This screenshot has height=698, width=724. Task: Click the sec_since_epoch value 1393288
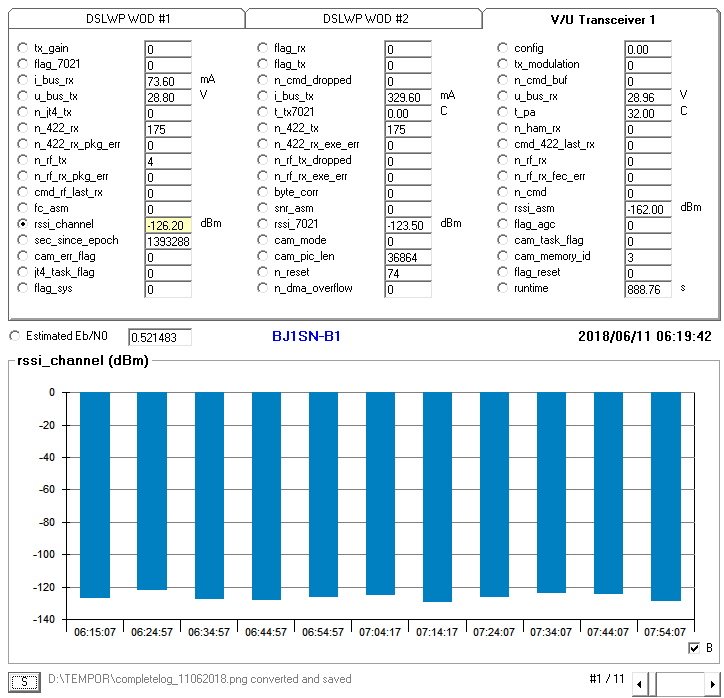(168, 241)
